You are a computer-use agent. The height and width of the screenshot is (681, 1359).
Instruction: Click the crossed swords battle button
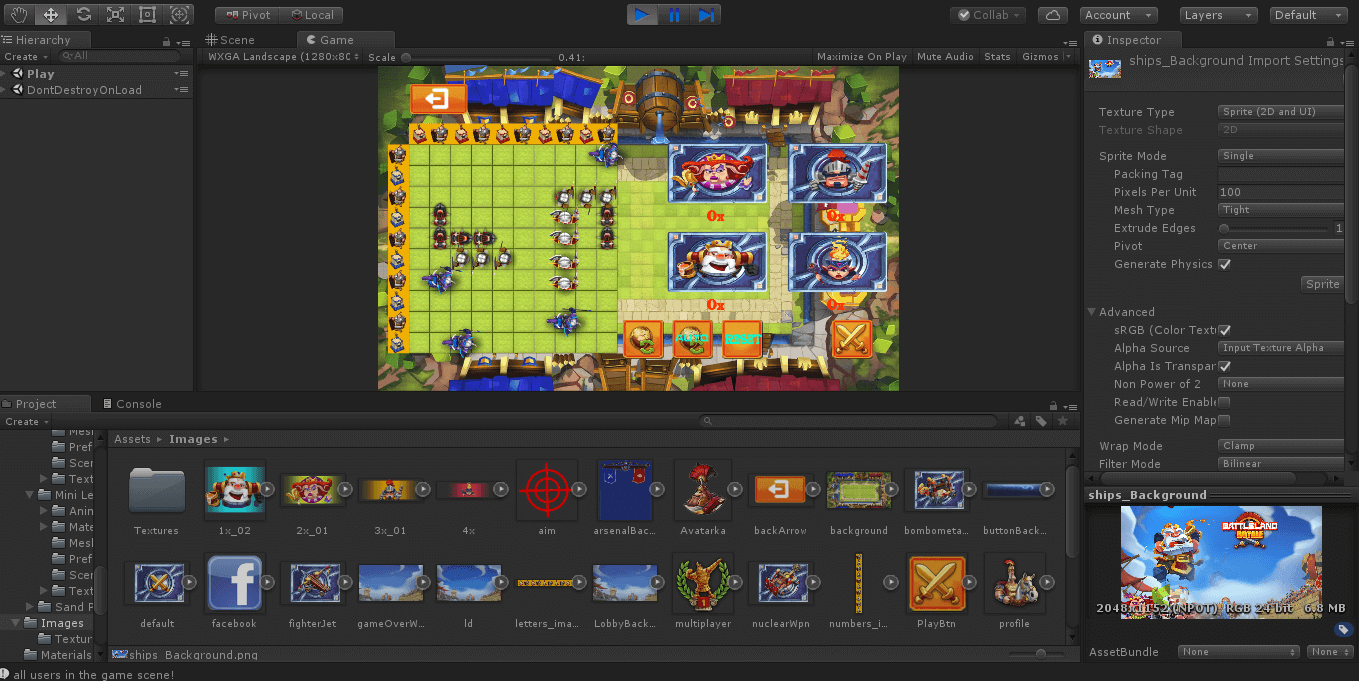pyautogui.click(x=853, y=338)
